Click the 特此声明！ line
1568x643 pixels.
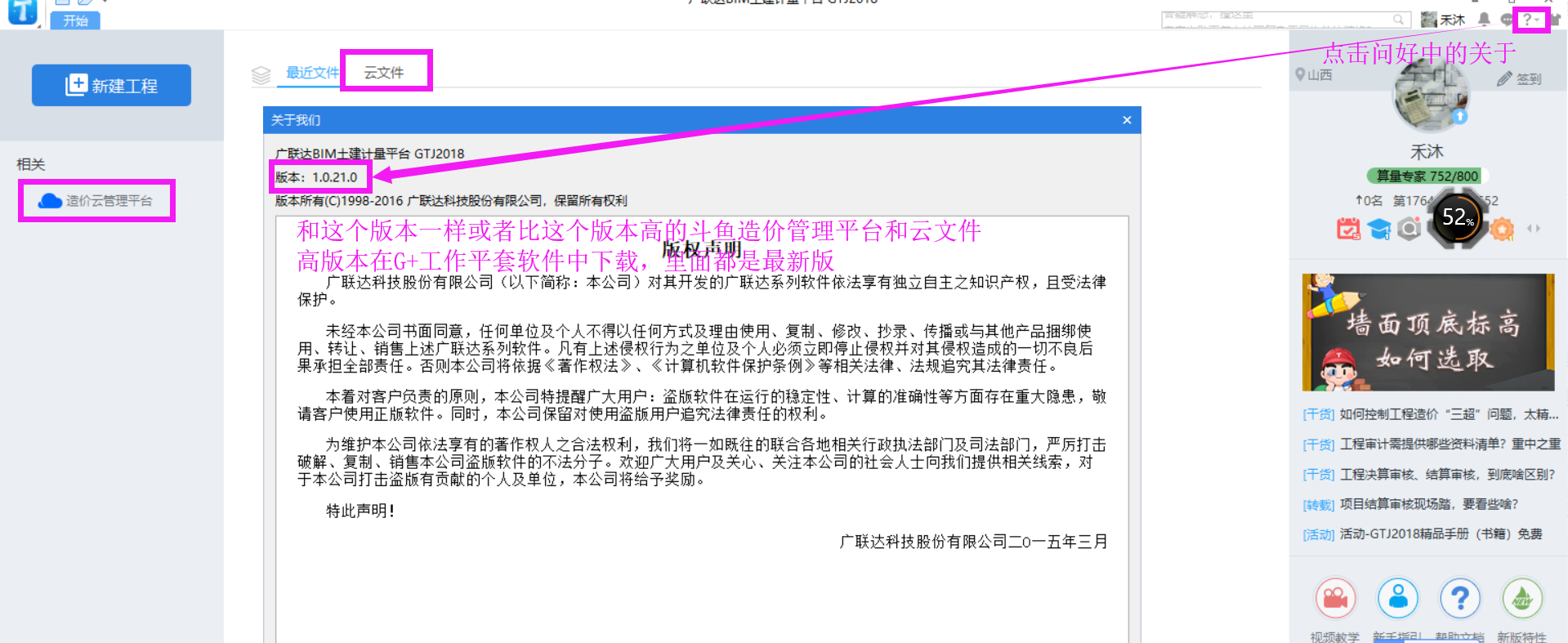(x=361, y=511)
